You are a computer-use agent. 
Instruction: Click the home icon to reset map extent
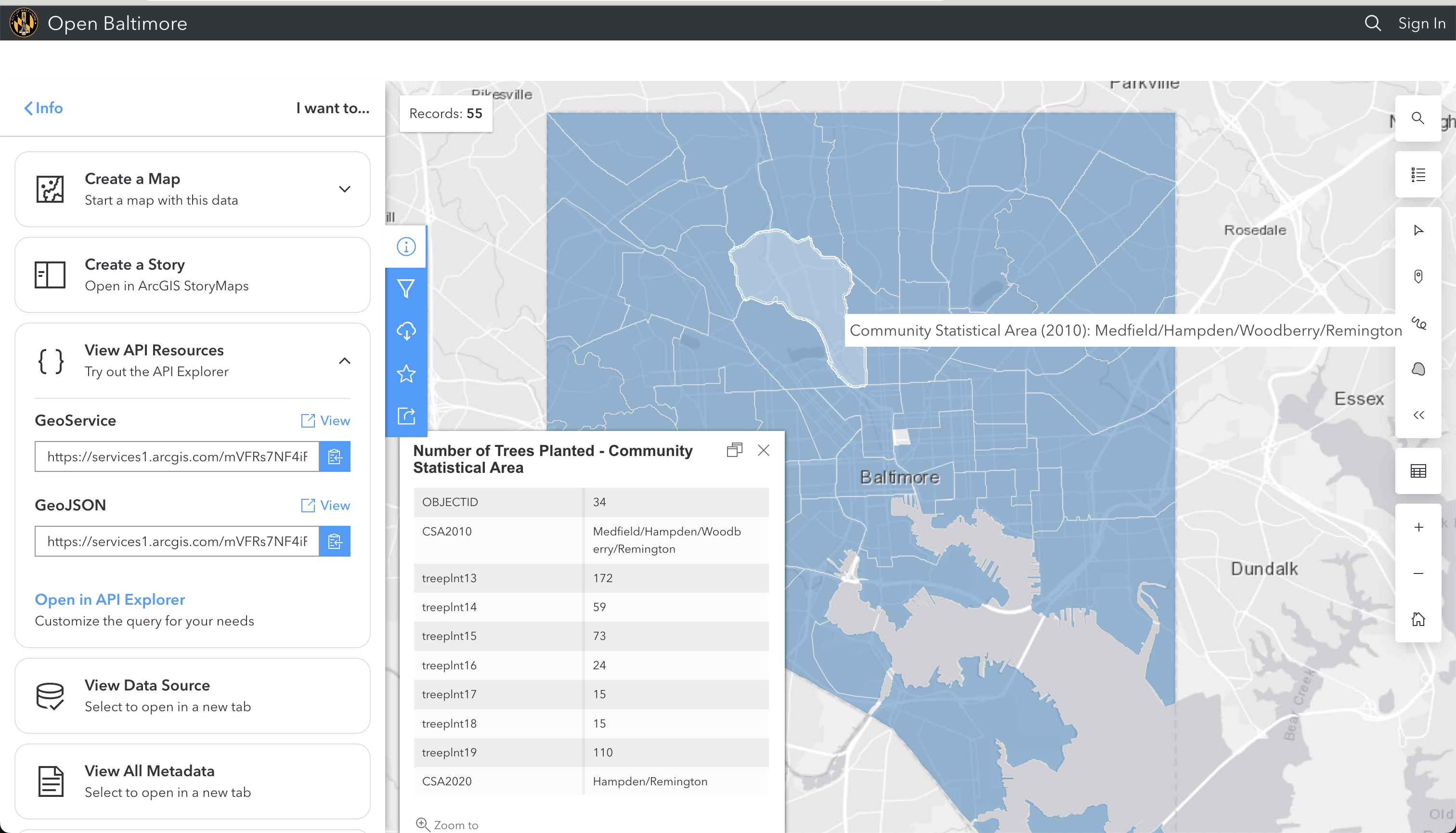(x=1418, y=618)
